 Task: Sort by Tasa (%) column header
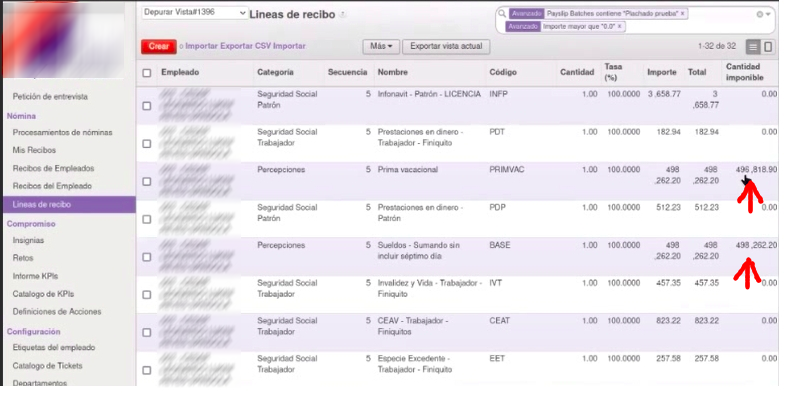[x=614, y=72]
